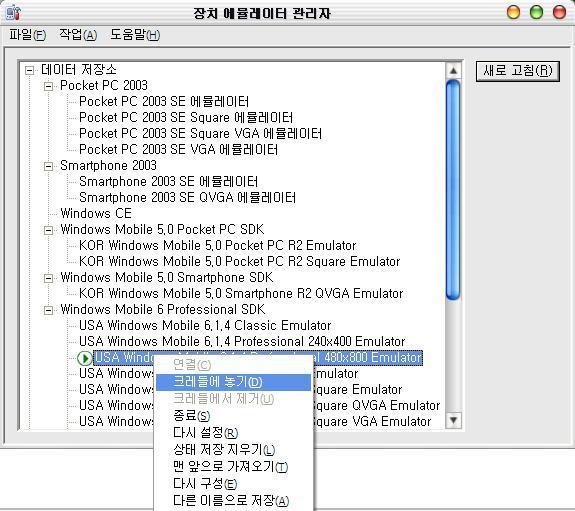Select Pocket PC 2003 SE Square 에뮬레이터
575x511 pixels.
tap(186, 118)
